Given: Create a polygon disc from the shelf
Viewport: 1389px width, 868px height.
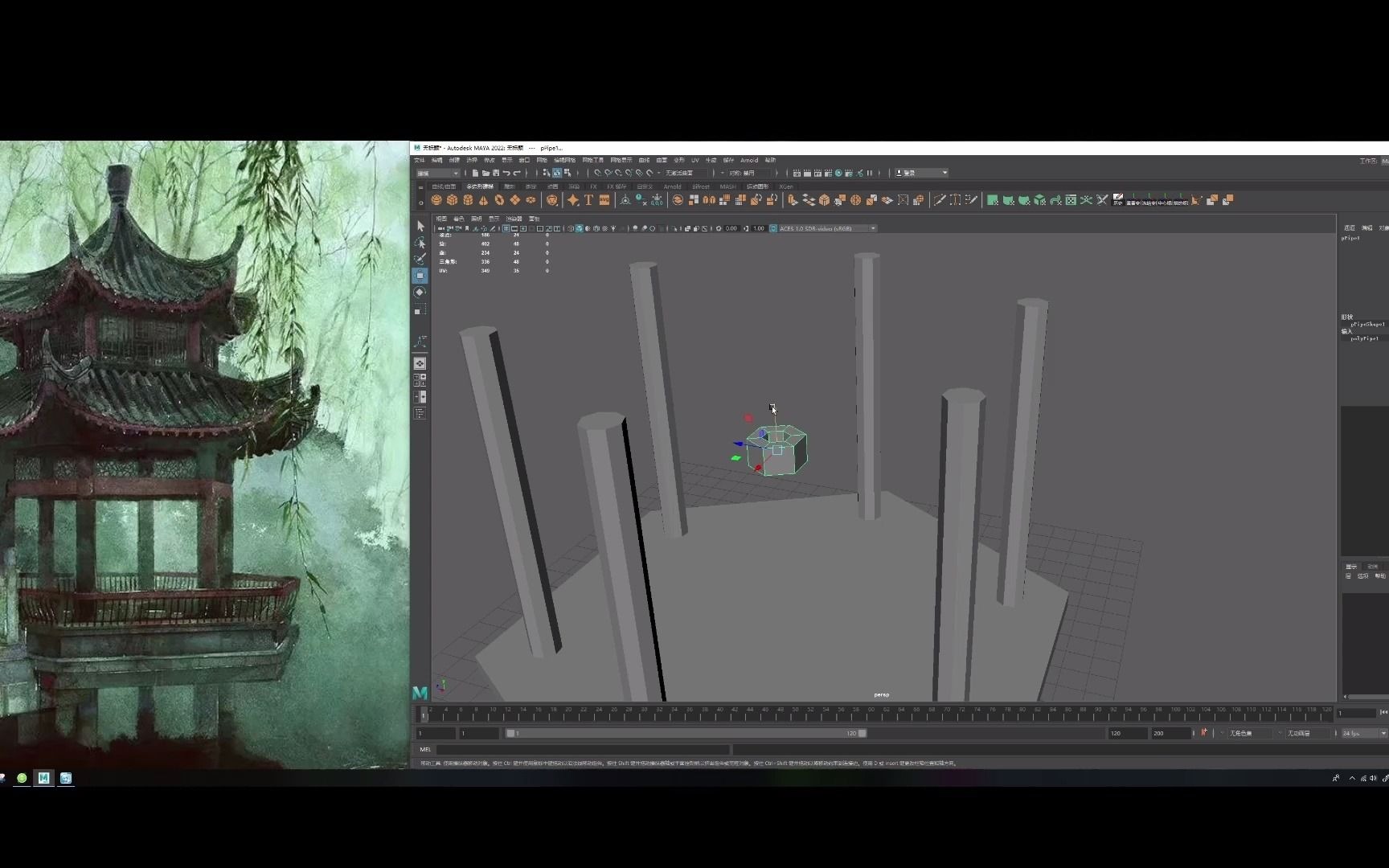Looking at the screenshot, I should pos(531,199).
